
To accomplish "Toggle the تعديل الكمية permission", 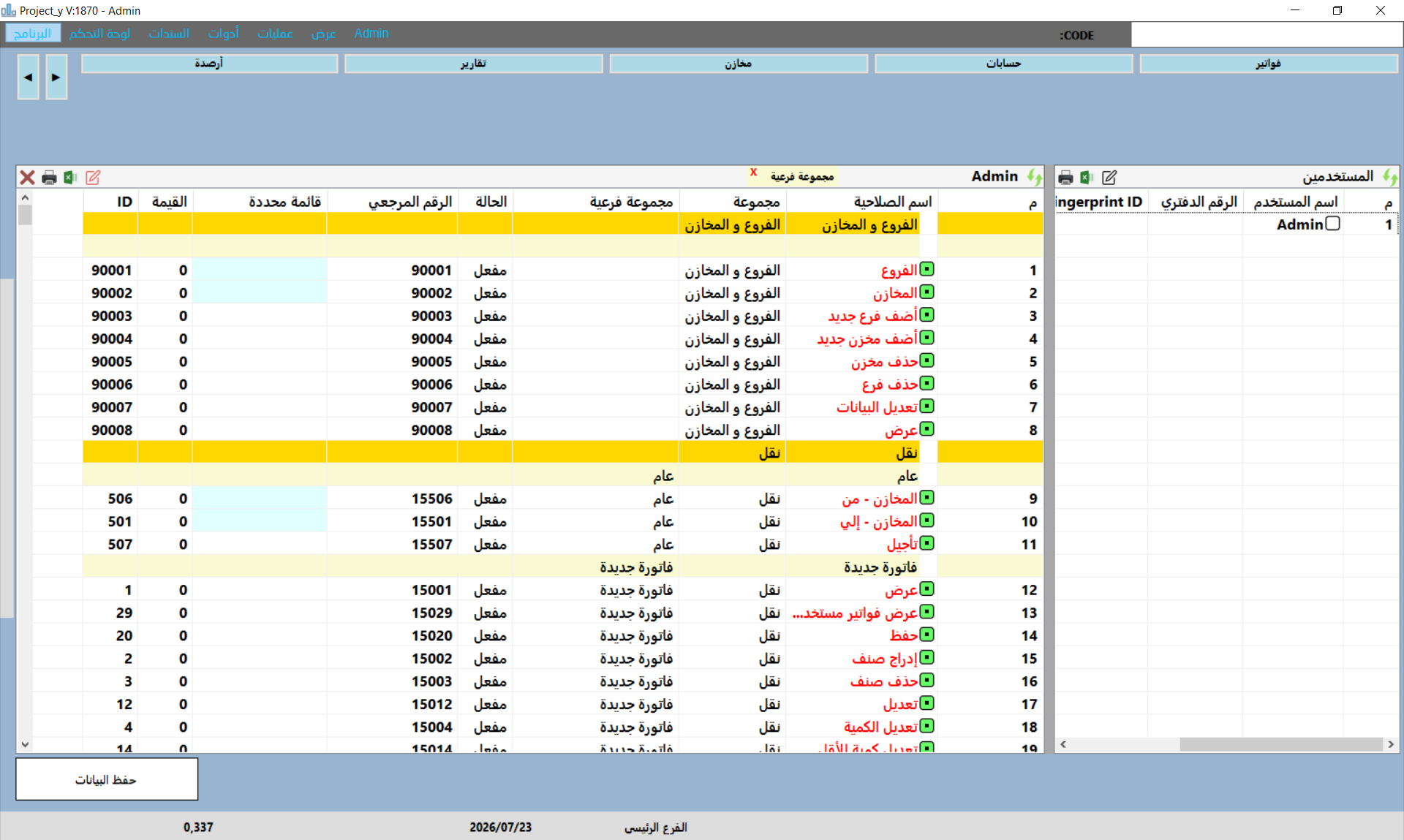I will click(x=926, y=726).
